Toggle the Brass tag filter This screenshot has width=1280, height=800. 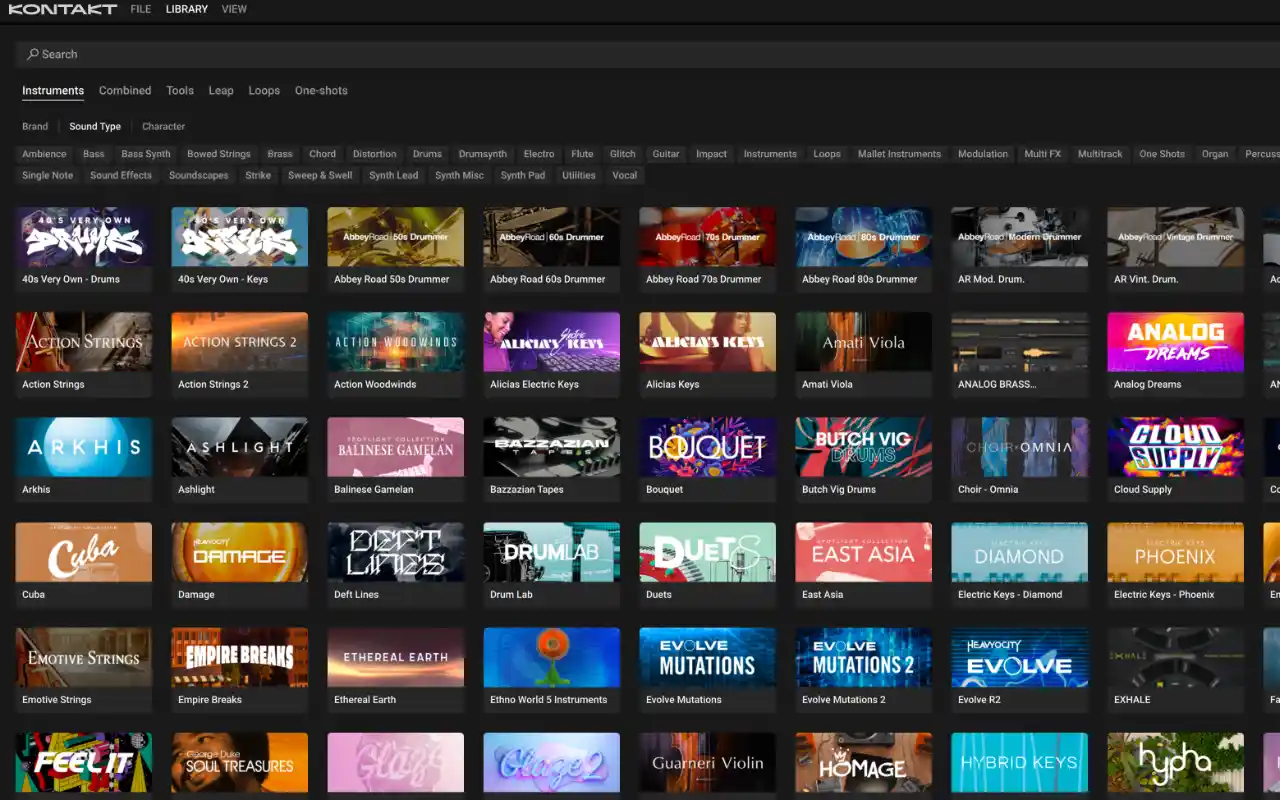pos(280,154)
